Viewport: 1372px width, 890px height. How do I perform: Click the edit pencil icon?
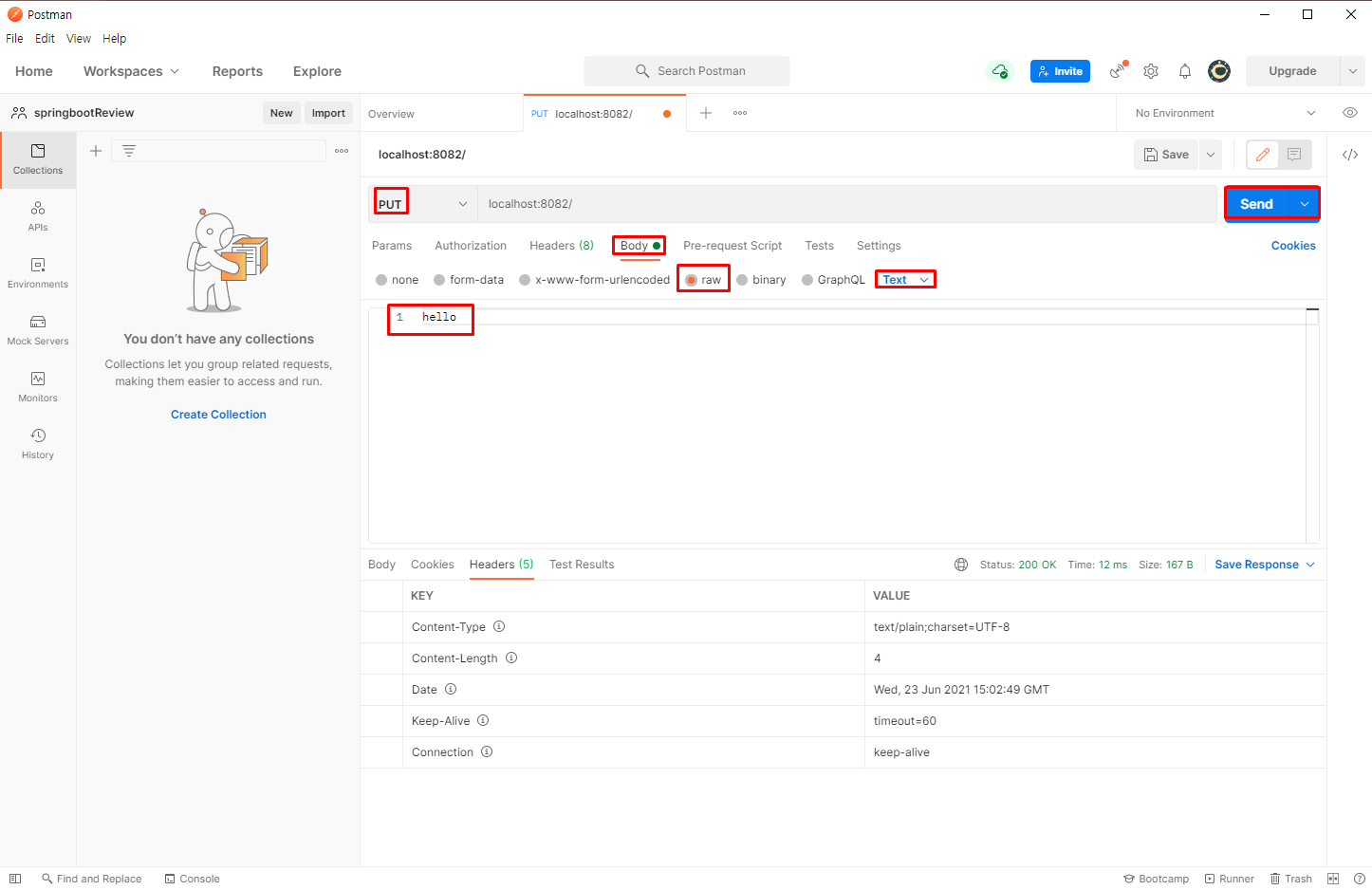click(1263, 155)
